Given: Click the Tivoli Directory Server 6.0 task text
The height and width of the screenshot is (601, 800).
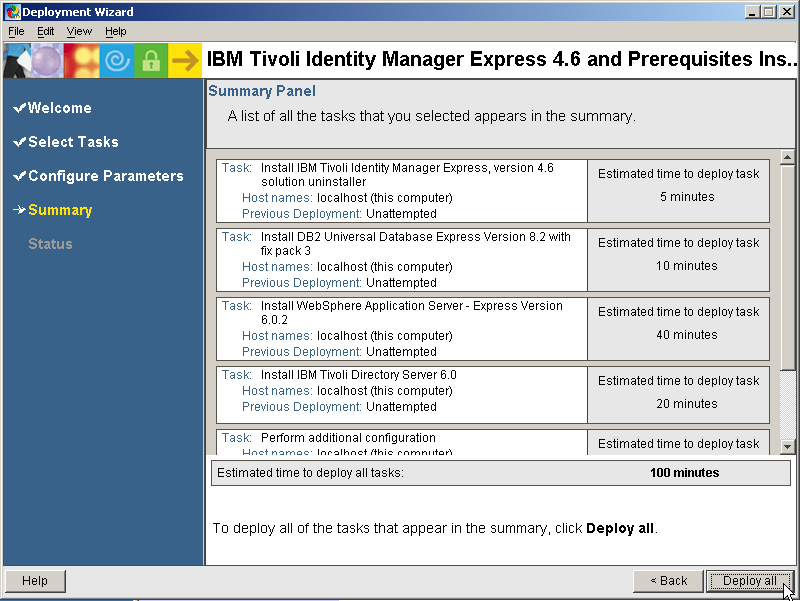Looking at the screenshot, I should 359,374.
